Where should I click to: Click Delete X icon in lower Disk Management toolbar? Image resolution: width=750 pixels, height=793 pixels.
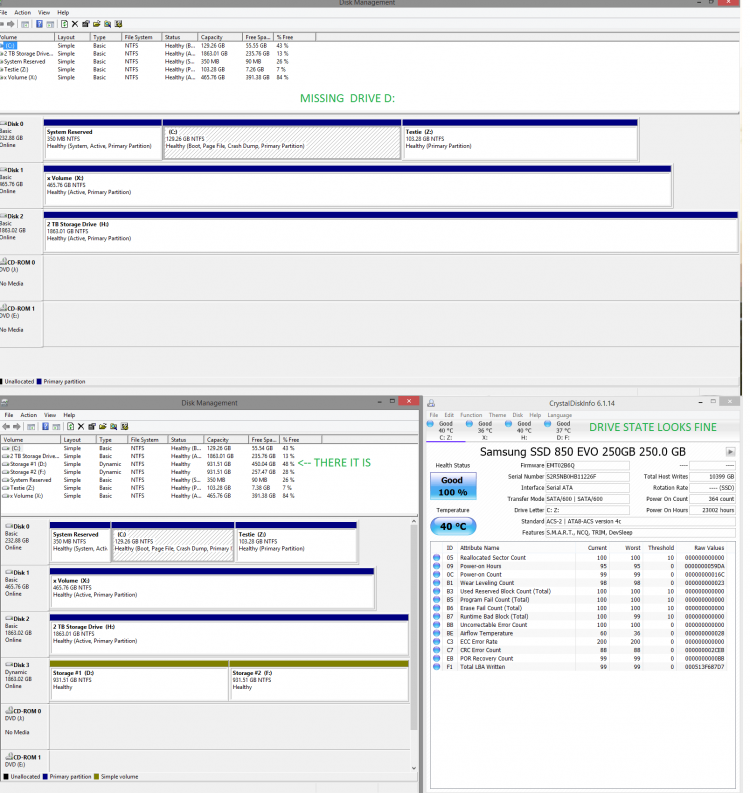pos(81,426)
